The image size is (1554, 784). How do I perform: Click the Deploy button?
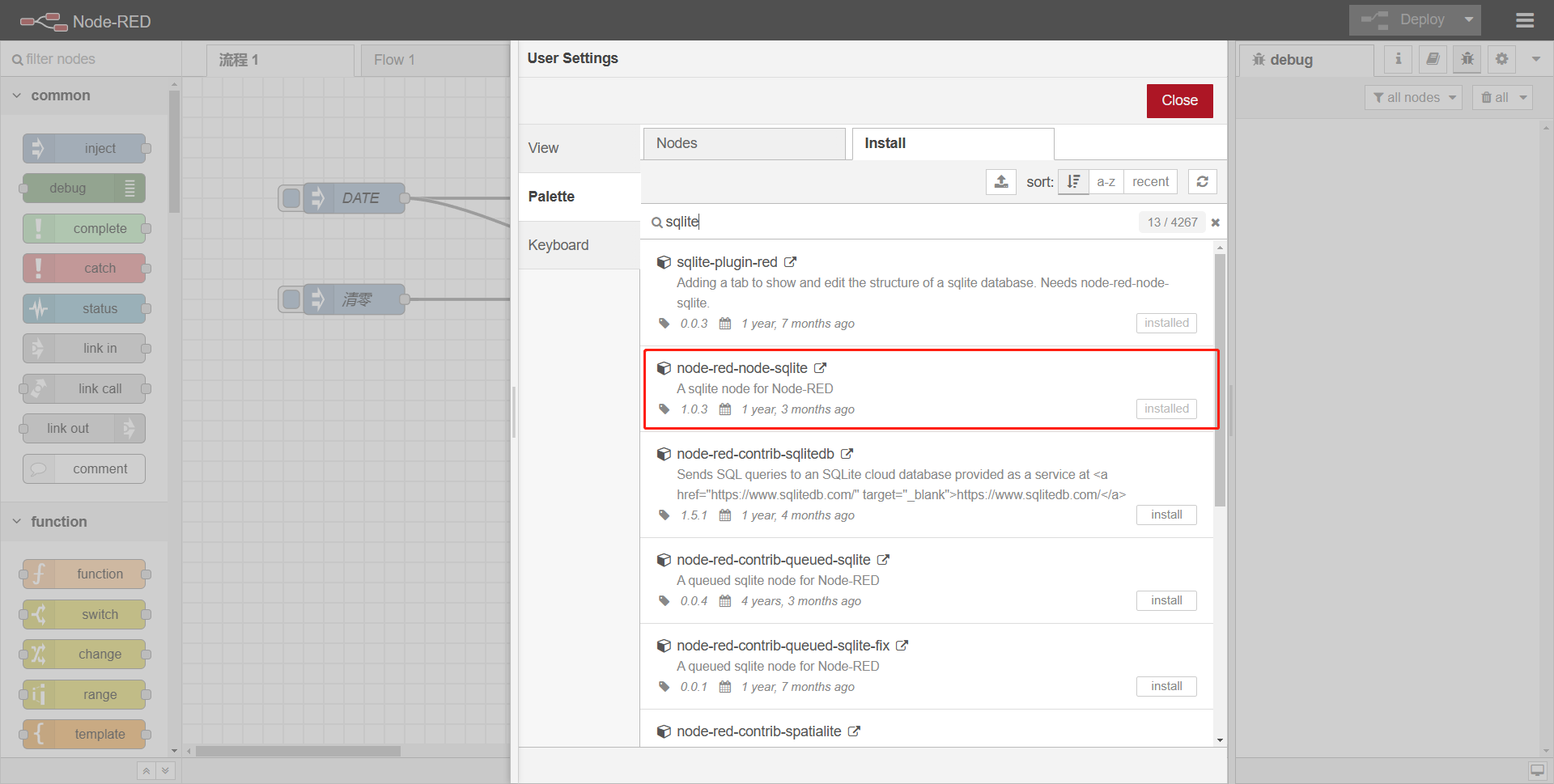1403,20
